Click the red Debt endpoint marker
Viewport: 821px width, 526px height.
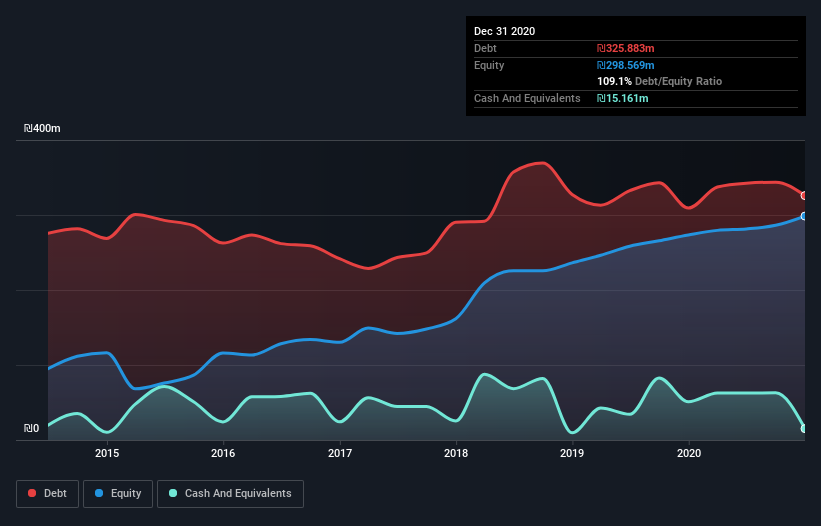(x=804, y=196)
